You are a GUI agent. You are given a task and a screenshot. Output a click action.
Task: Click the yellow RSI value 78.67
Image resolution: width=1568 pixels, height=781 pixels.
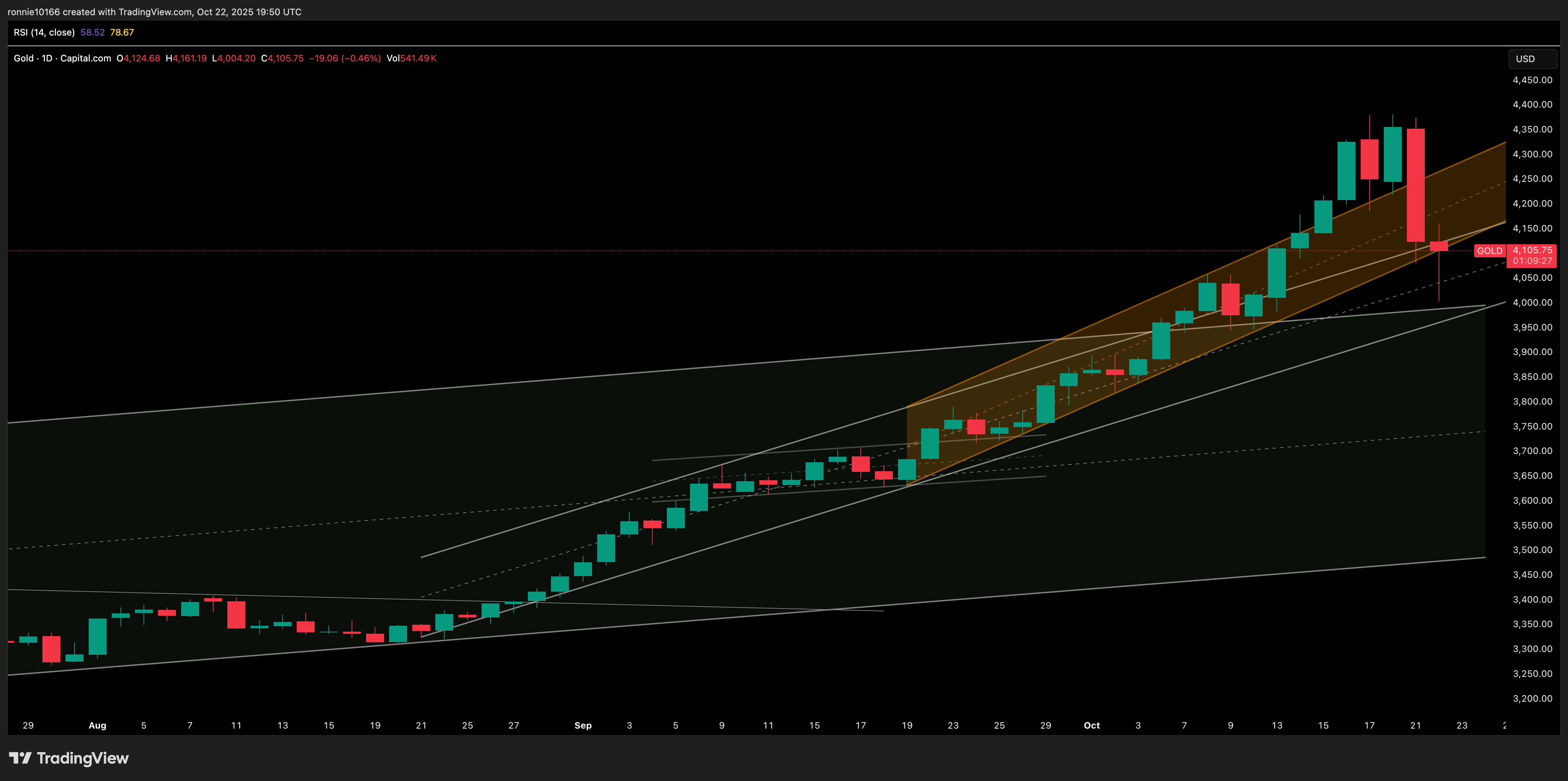(x=122, y=32)
